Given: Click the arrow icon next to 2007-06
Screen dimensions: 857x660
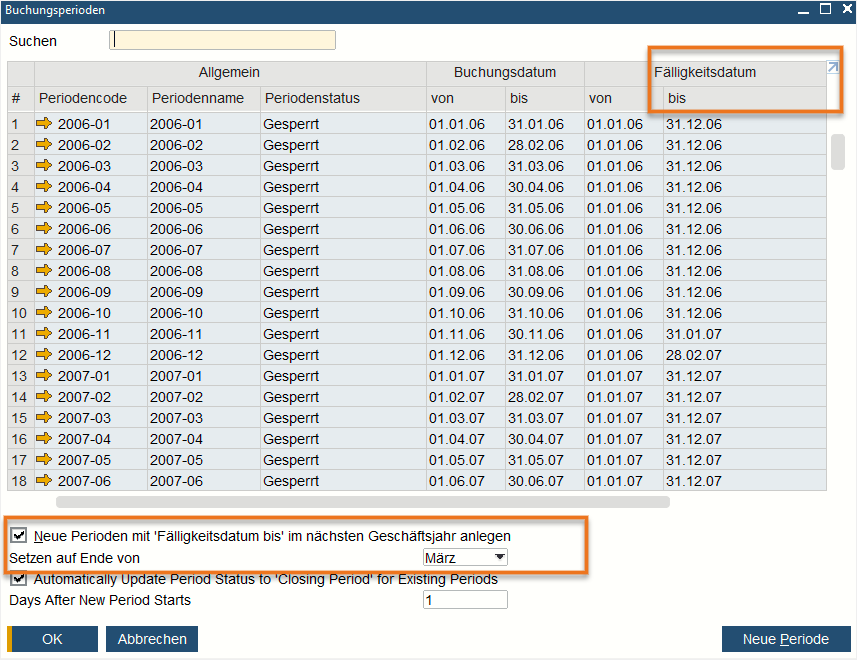Looking at the screenshot, I should [46, 481].
